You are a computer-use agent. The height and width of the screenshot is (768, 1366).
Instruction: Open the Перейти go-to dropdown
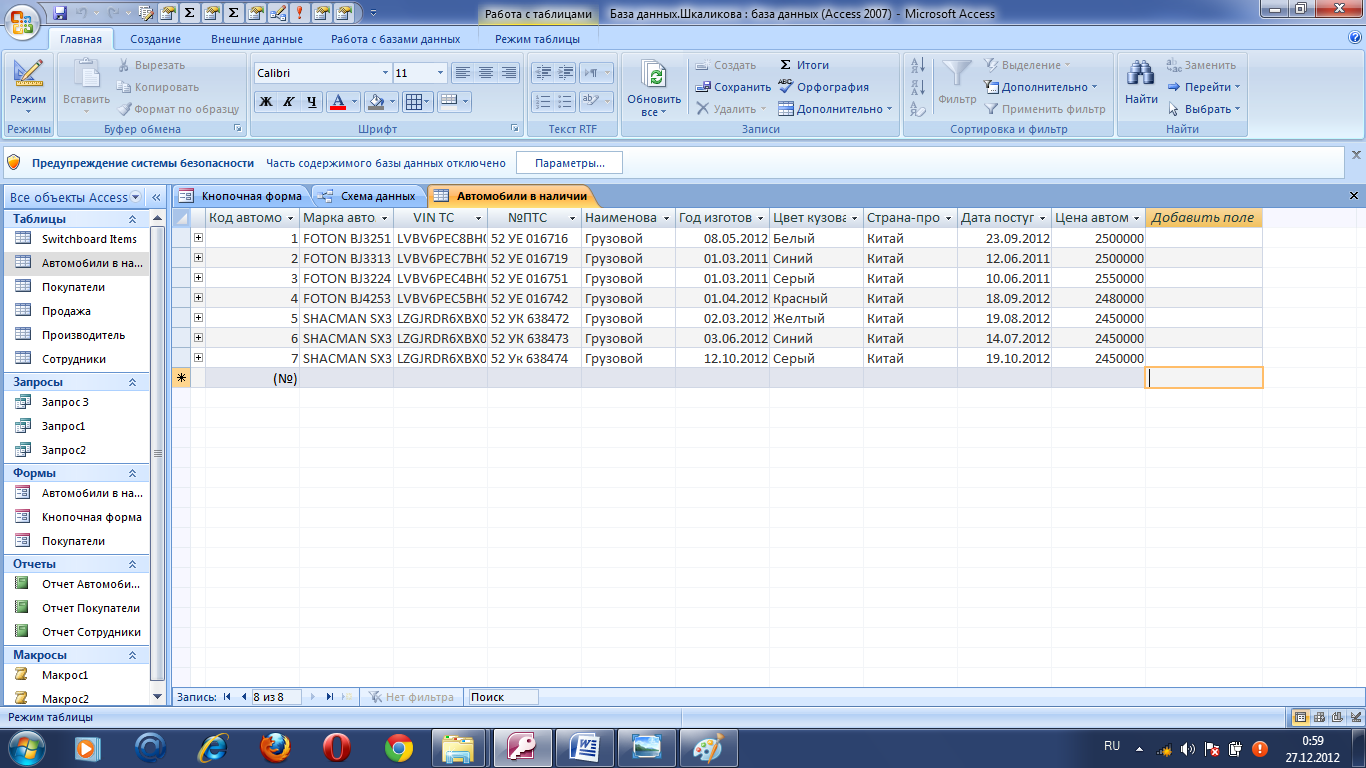point(1205,87)
